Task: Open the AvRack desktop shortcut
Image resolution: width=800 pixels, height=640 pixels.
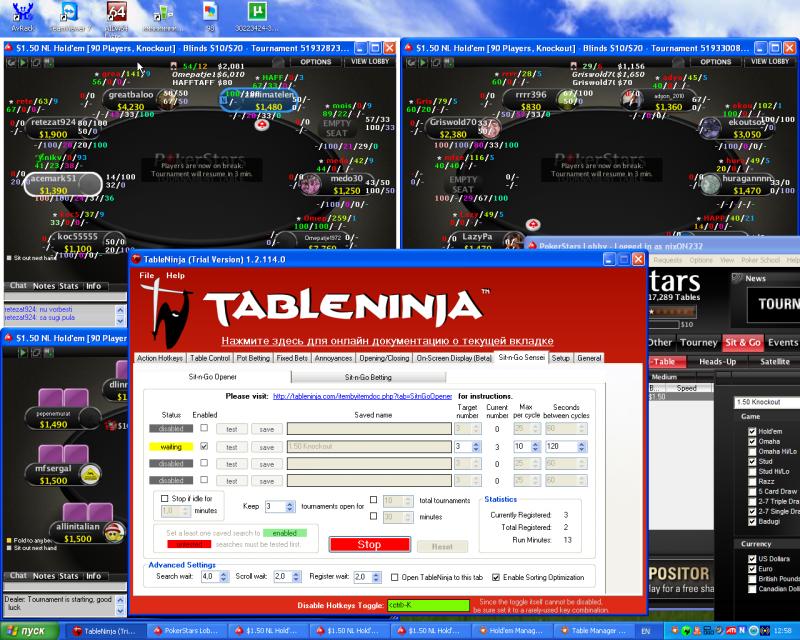Action: coord(20,13)
